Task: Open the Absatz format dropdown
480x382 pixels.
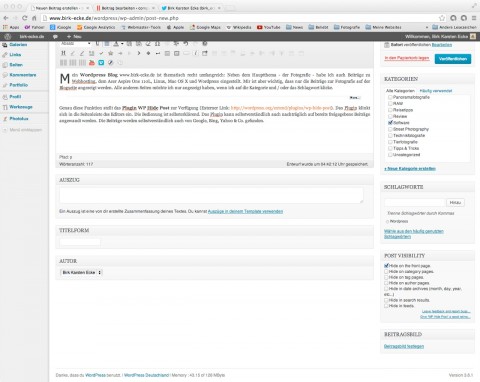Action: pyautogui.click(x=75, y=44)
